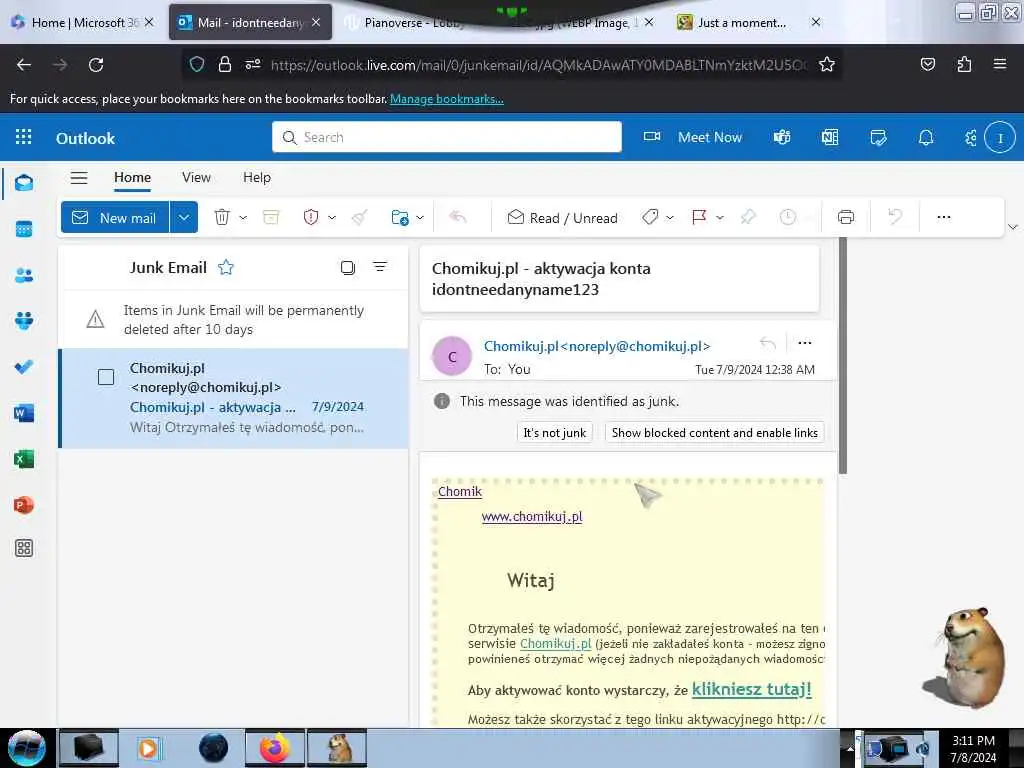Click the Undo icon in ribbon
The height and width of the screenshot is (768, 1024).
coord(895,217)
